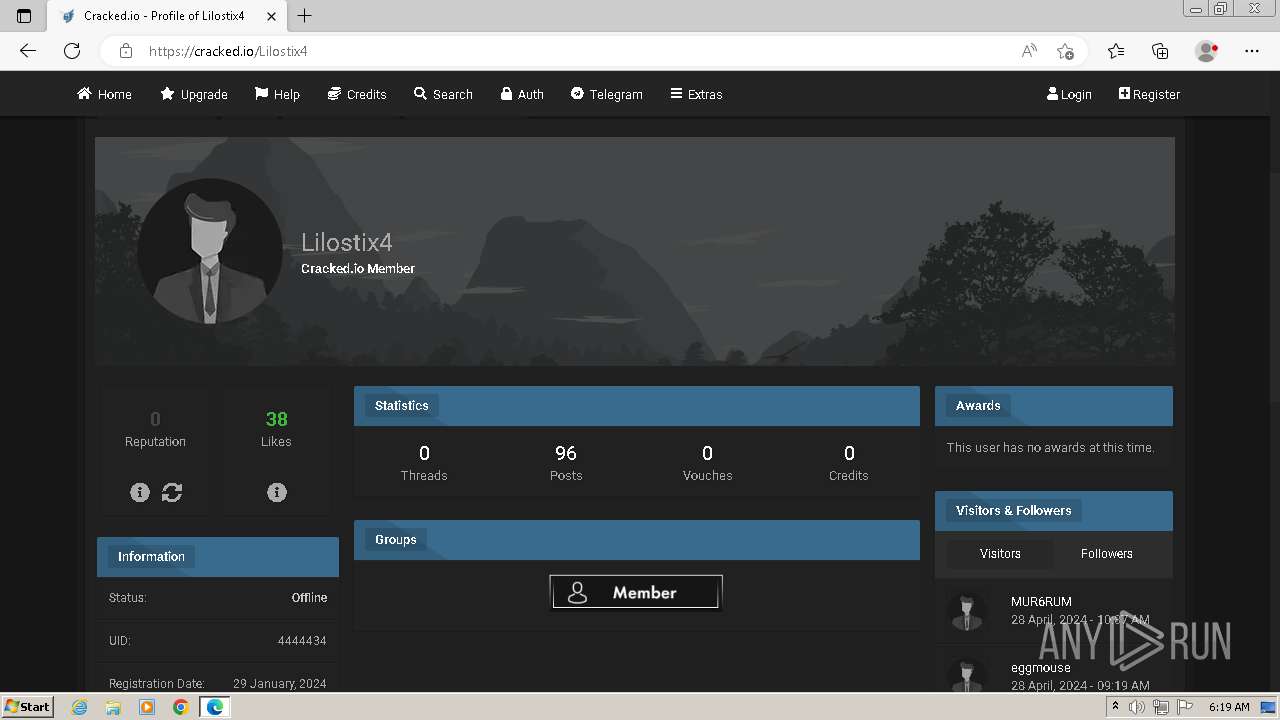1280x720 pixels.
Task: Click the reputation refresh icon
Action: 172,492
